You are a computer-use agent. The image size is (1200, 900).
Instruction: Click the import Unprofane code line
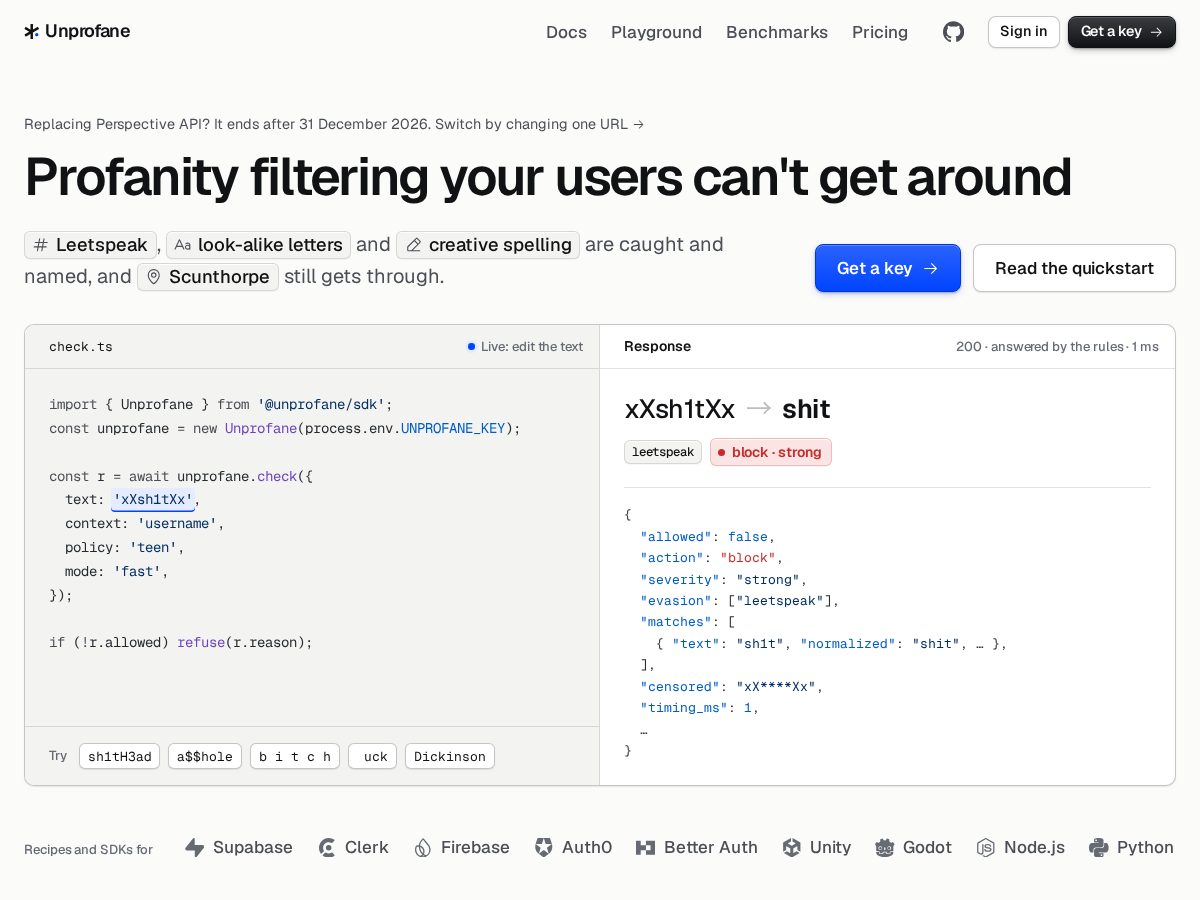(221, 405)
